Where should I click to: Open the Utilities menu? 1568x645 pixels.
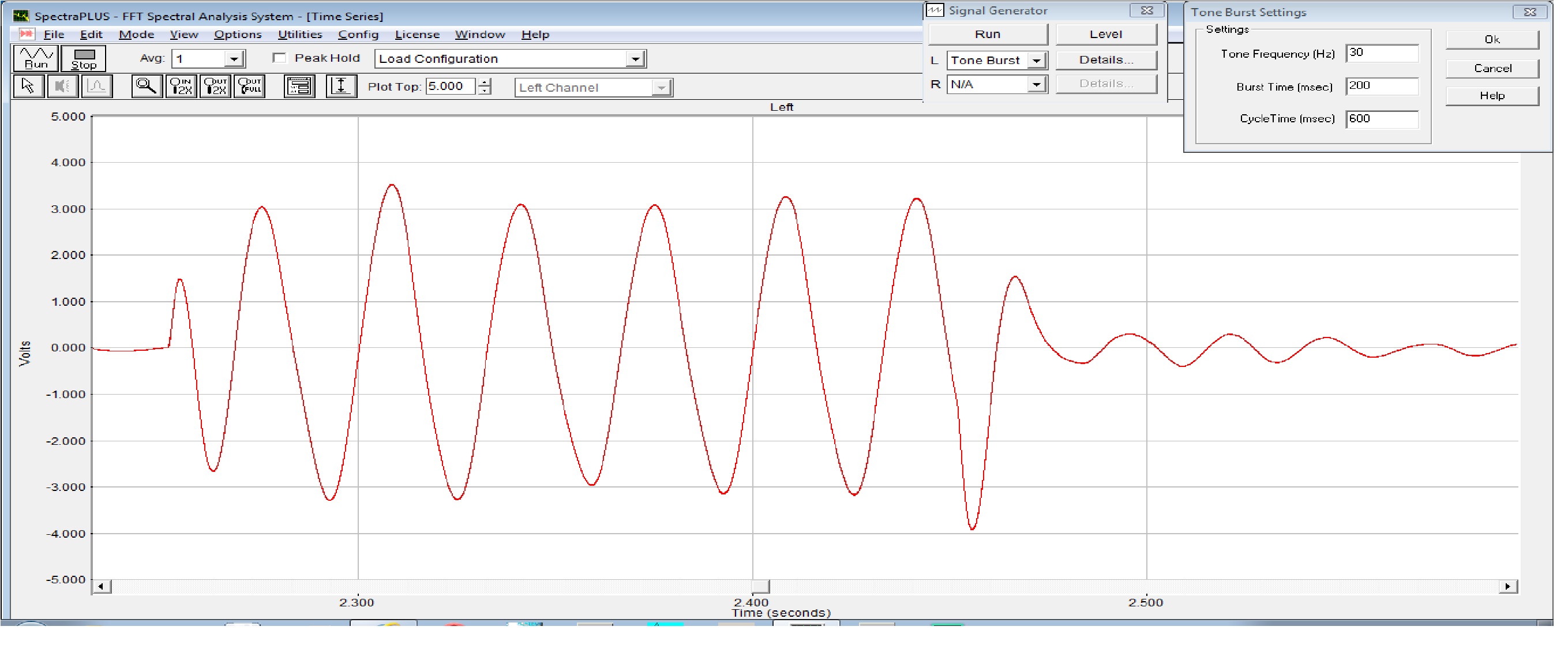301,35
